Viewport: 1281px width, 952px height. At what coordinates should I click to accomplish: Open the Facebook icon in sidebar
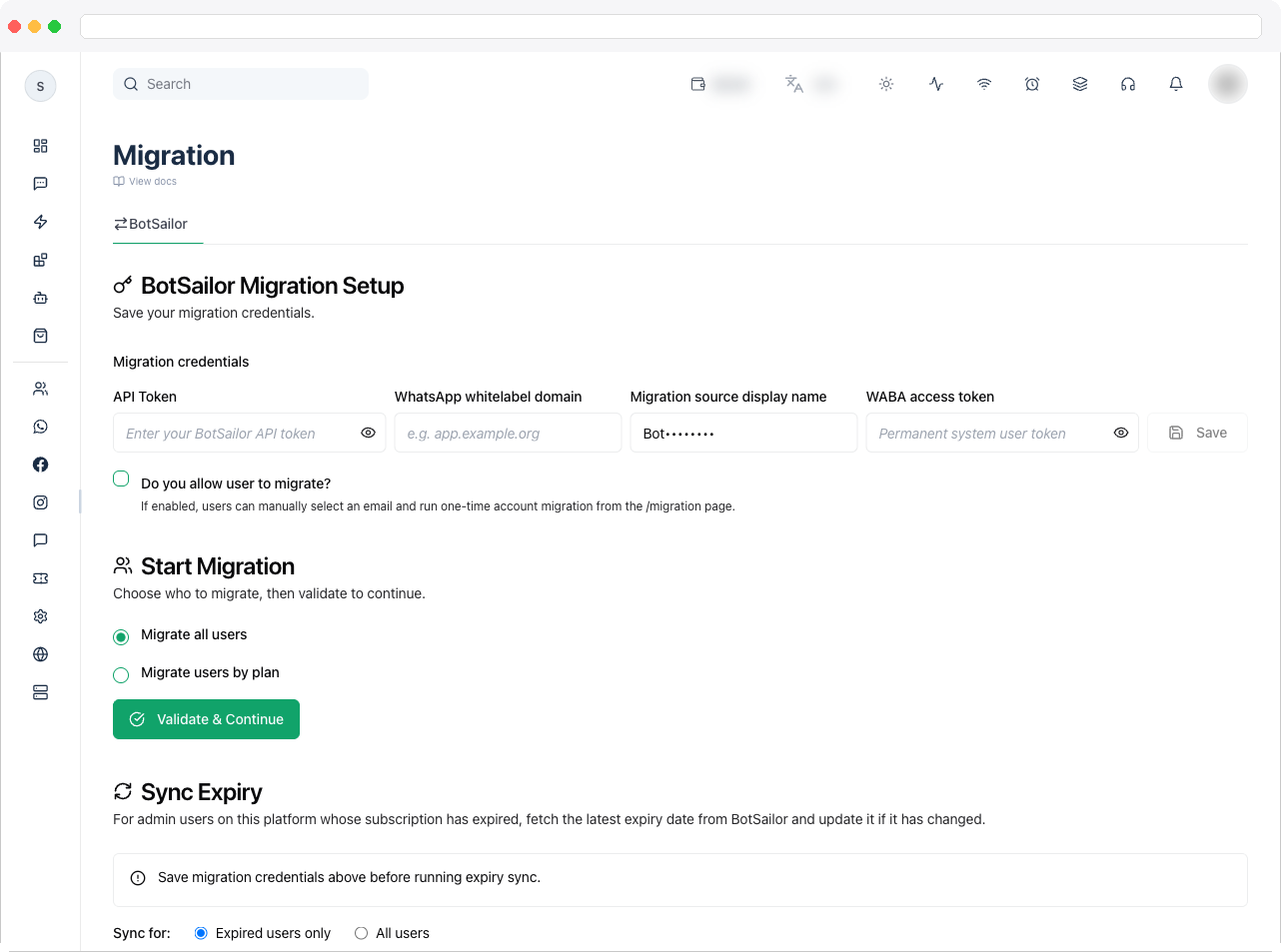click(x=40, y=465)
